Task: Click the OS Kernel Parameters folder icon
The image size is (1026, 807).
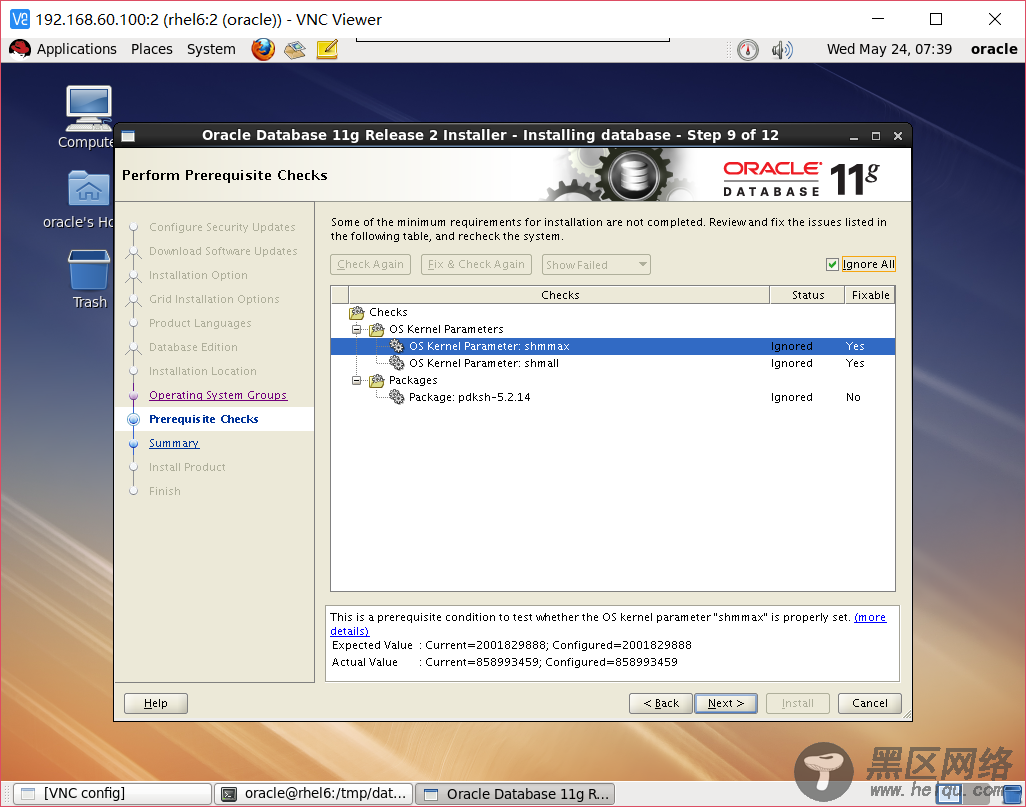Action: point(377,329)
